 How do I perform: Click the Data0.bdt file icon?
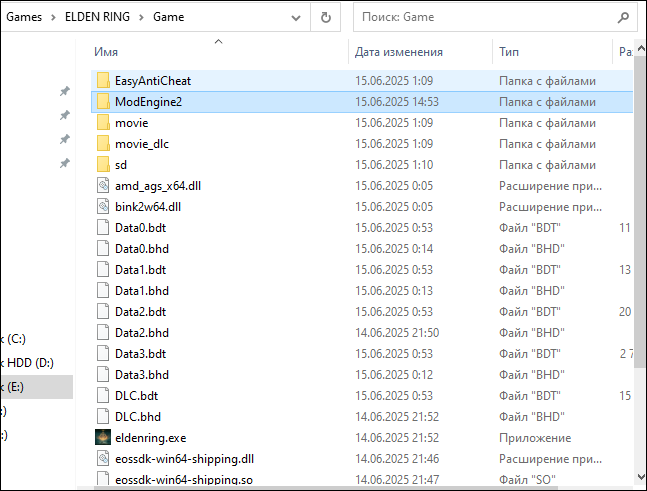[103, 228]
